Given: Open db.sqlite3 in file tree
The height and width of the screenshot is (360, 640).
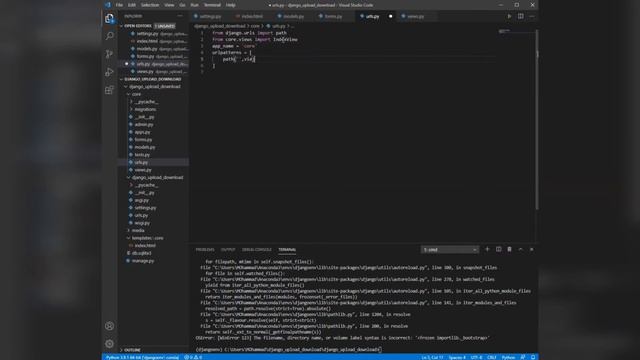Looking at the screenshot, I should pos(154,253).
